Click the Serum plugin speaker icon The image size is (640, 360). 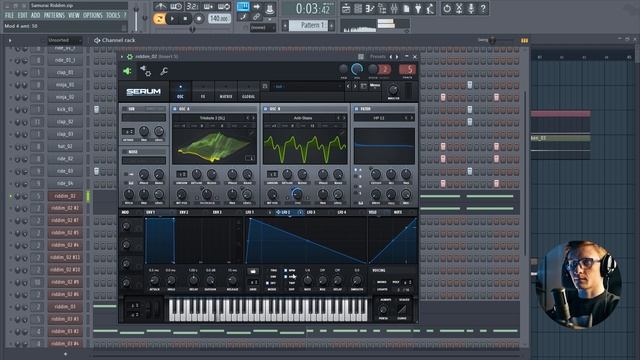click(x=127, y=71)
